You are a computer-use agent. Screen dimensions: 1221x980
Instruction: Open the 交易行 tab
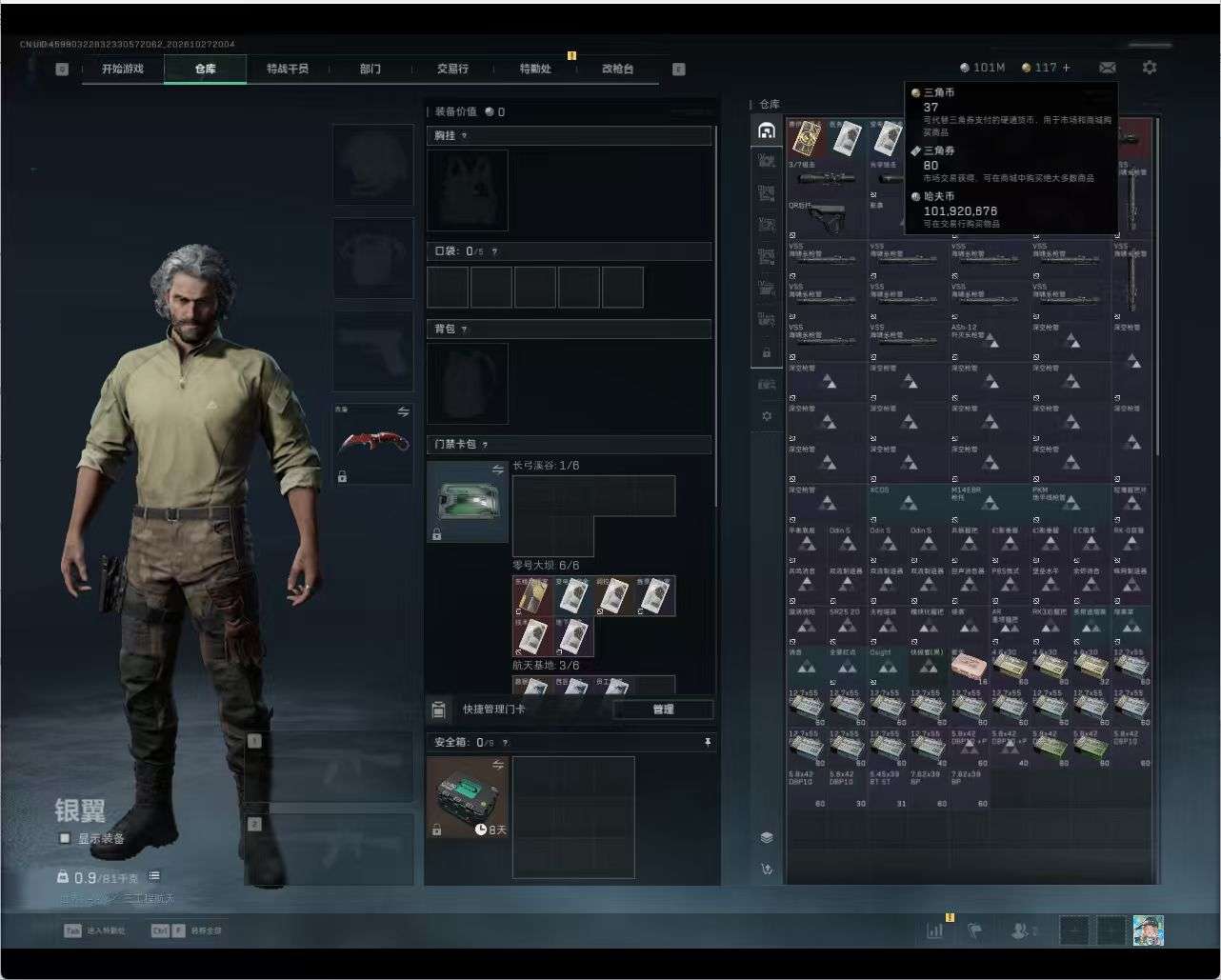pyautogui.click(x=452, y=69)
